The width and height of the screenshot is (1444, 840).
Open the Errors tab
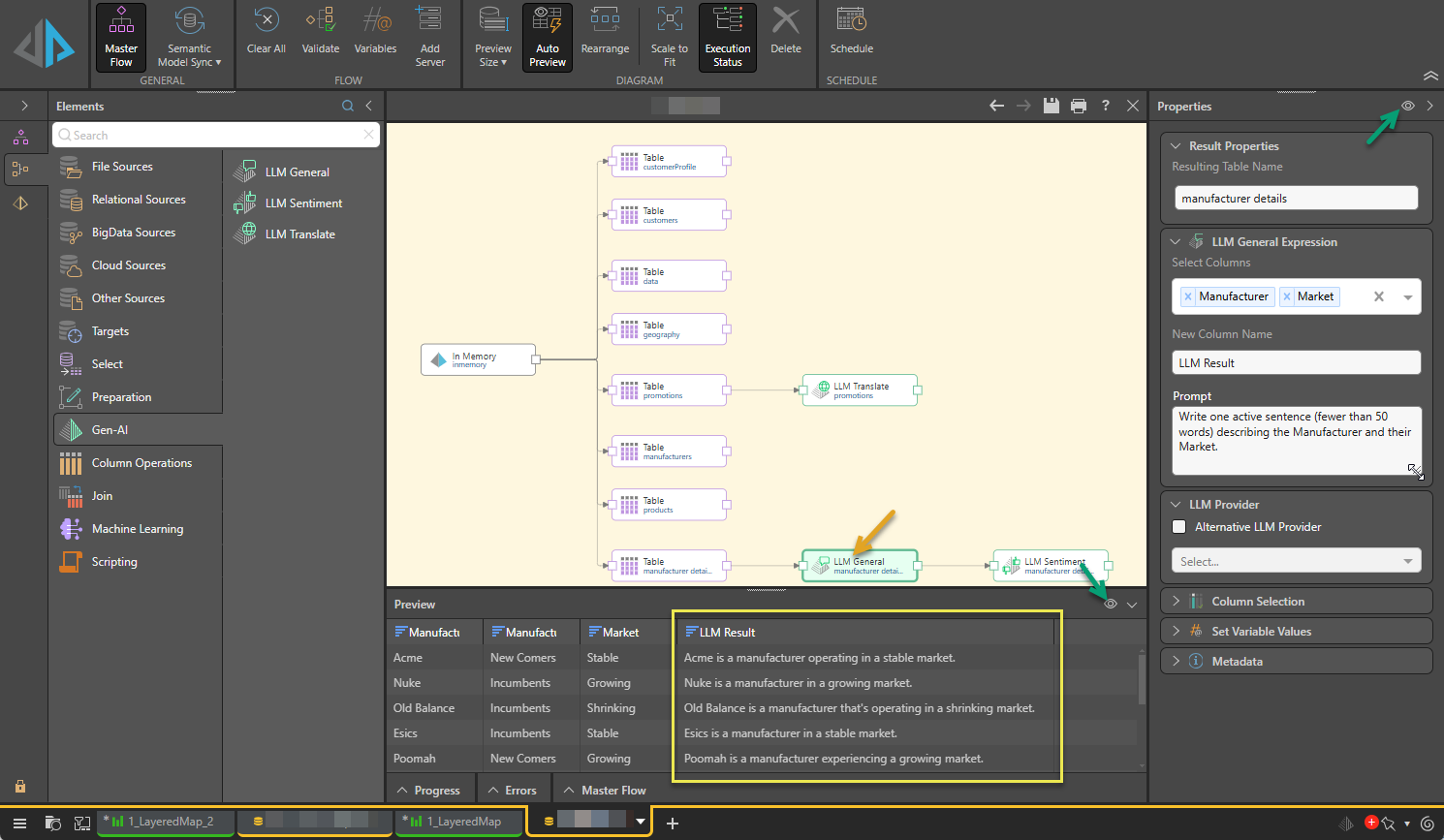point(512,791)
